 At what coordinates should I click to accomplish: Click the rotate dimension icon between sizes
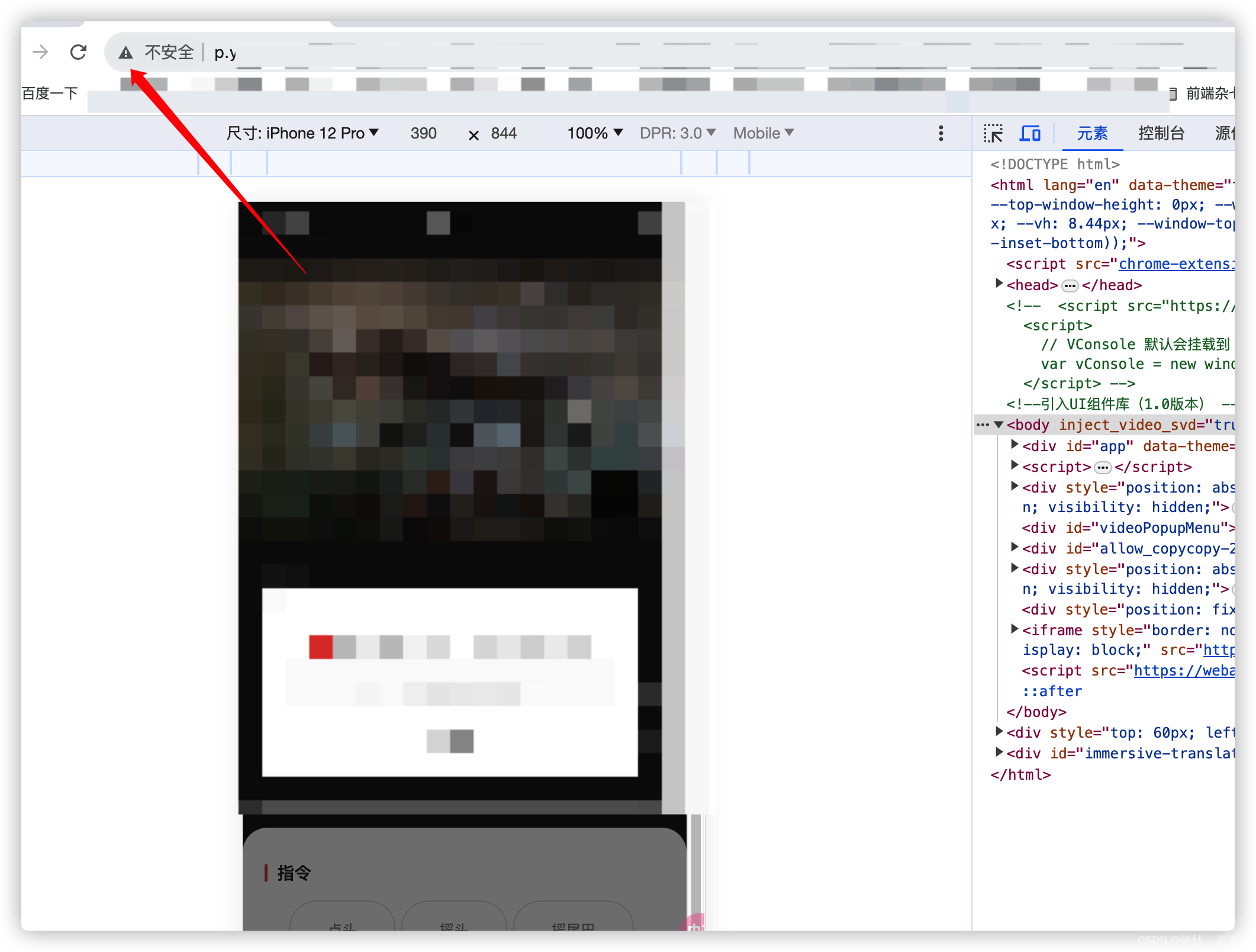474,136
